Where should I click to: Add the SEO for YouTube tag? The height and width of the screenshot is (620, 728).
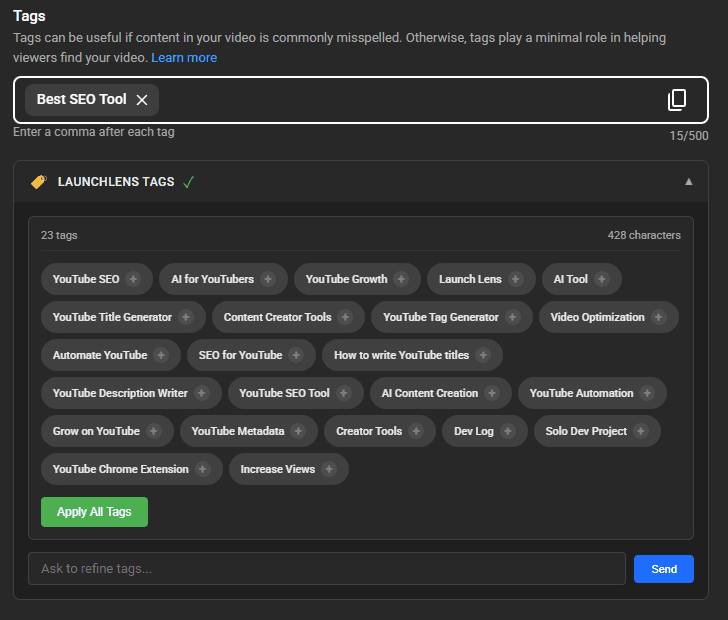pyautogui.click(x=296, y=355)
